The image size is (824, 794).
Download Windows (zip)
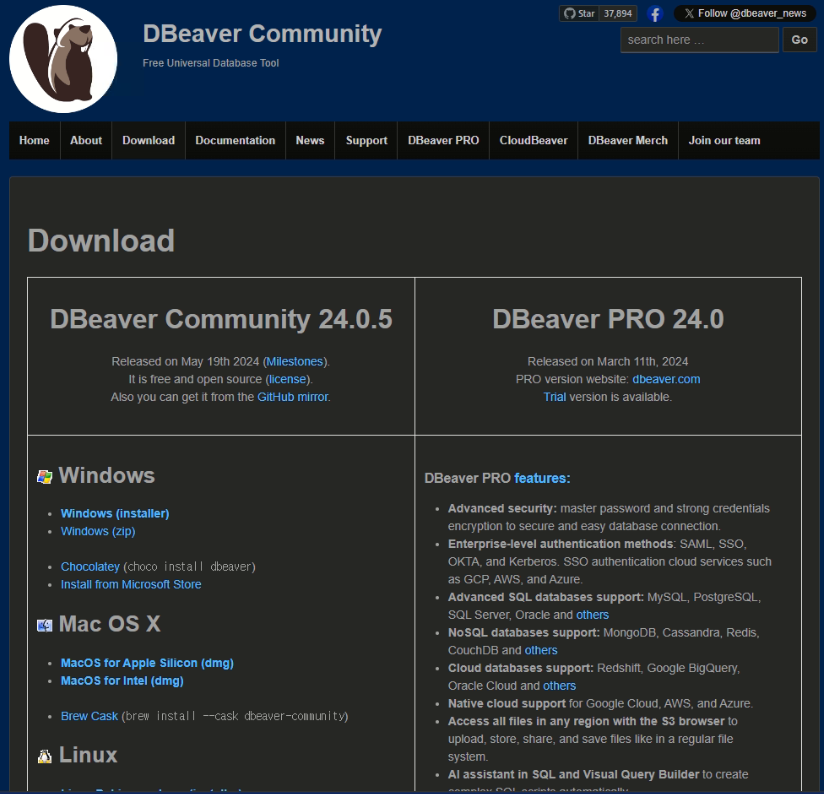[x=98, y=531]
